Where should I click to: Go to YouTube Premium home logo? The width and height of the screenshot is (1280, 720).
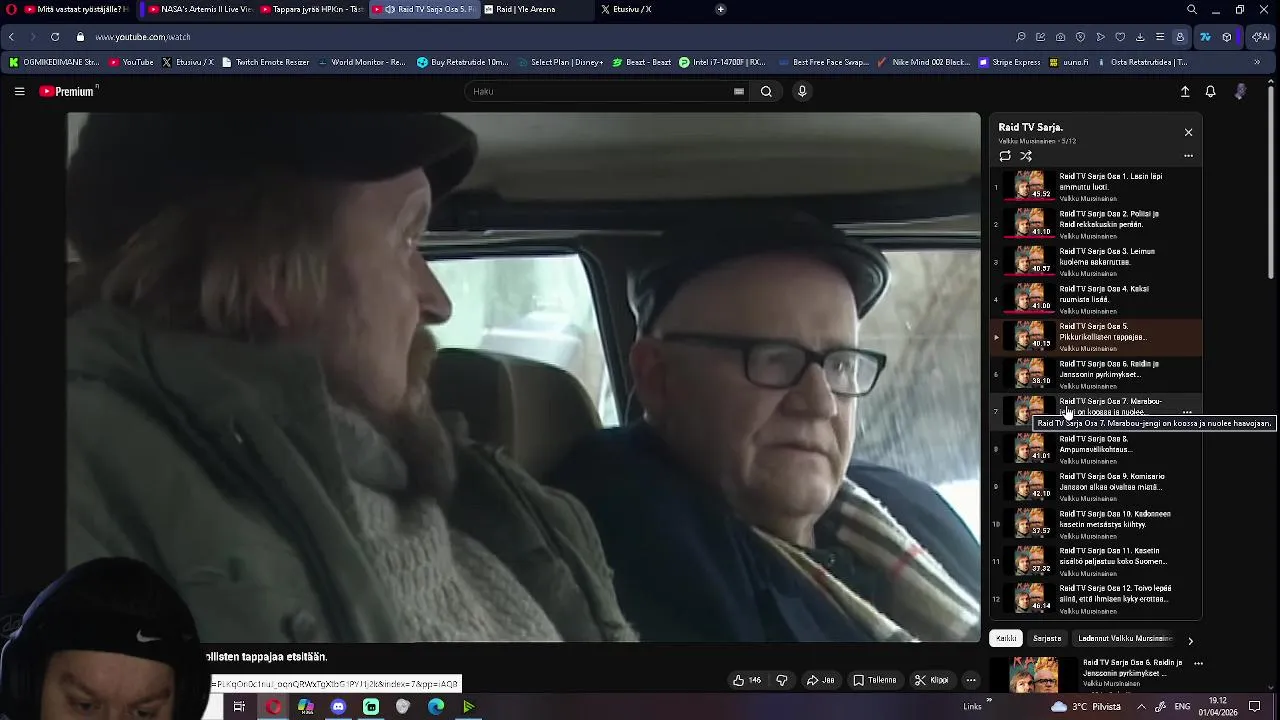click(x=68, y=91)
